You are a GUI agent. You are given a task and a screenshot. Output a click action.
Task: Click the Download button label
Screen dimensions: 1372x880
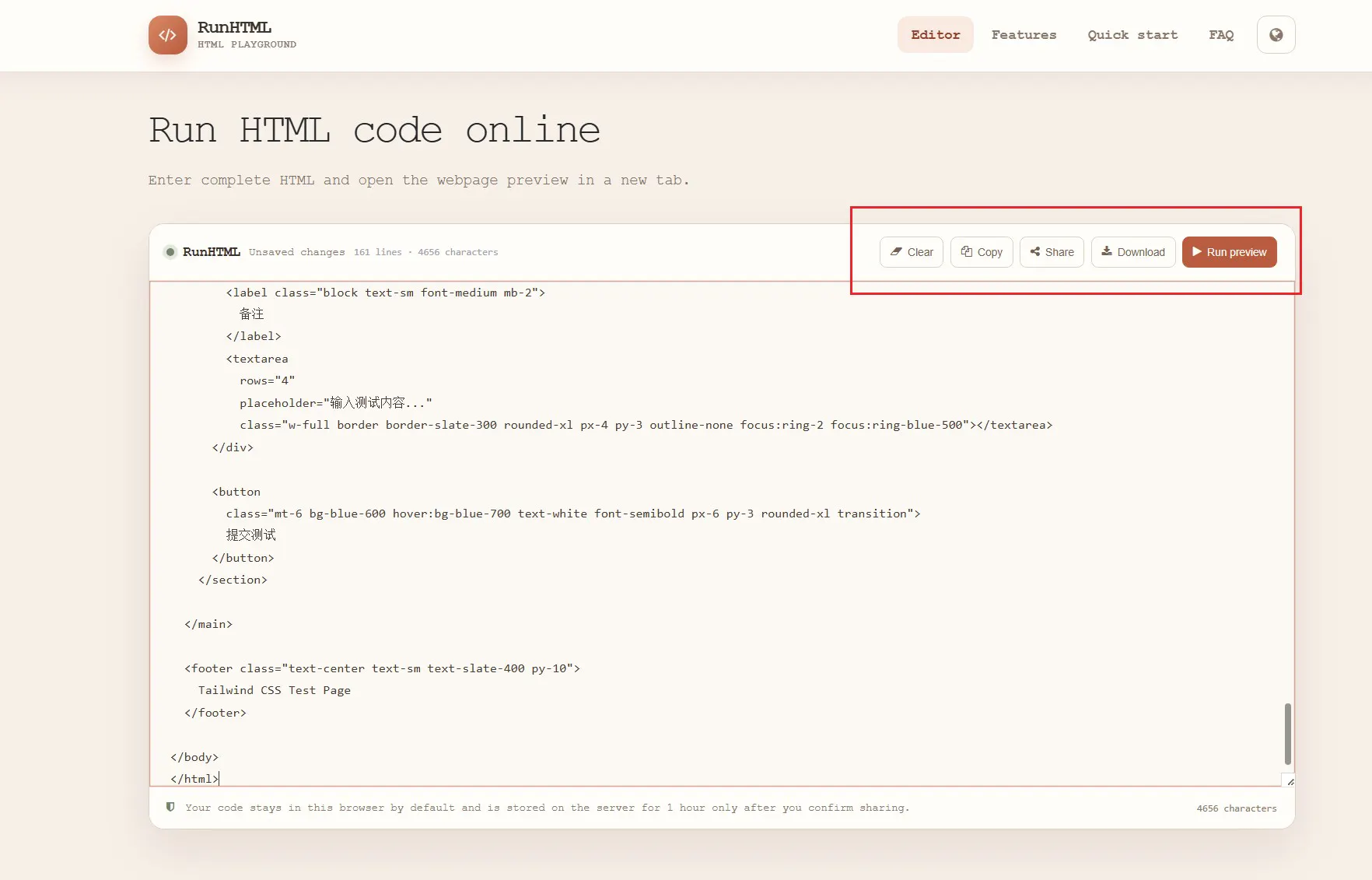pyautogui.click(x=1141, y=252)
